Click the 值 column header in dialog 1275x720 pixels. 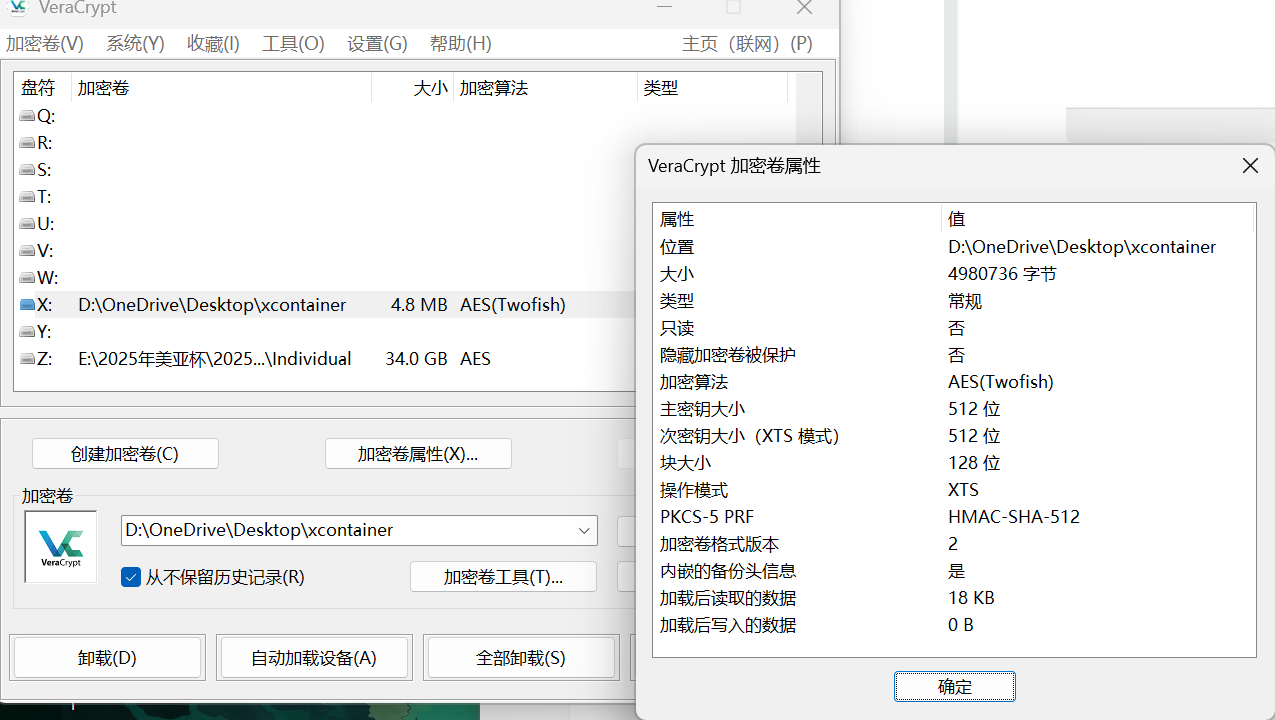pos(1098,219)
